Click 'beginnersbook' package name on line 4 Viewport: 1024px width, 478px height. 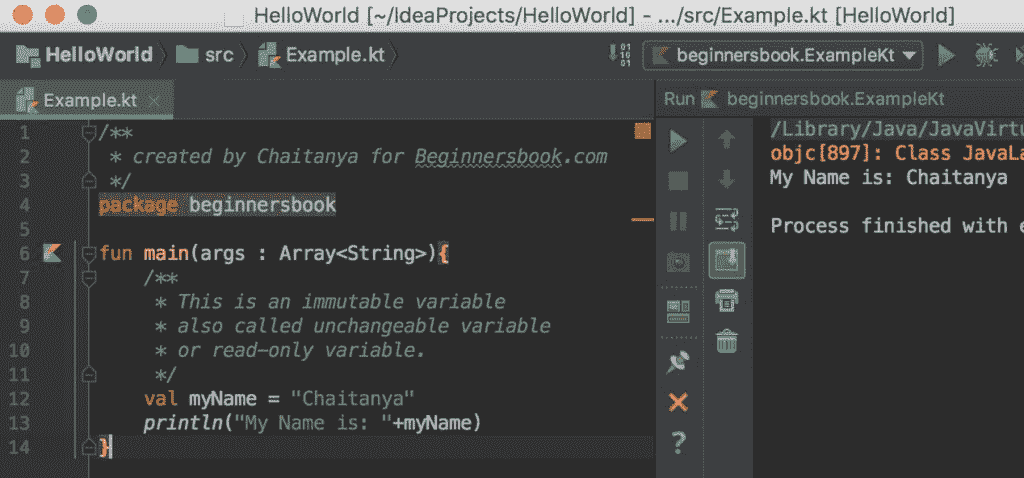tap(263, 206)
